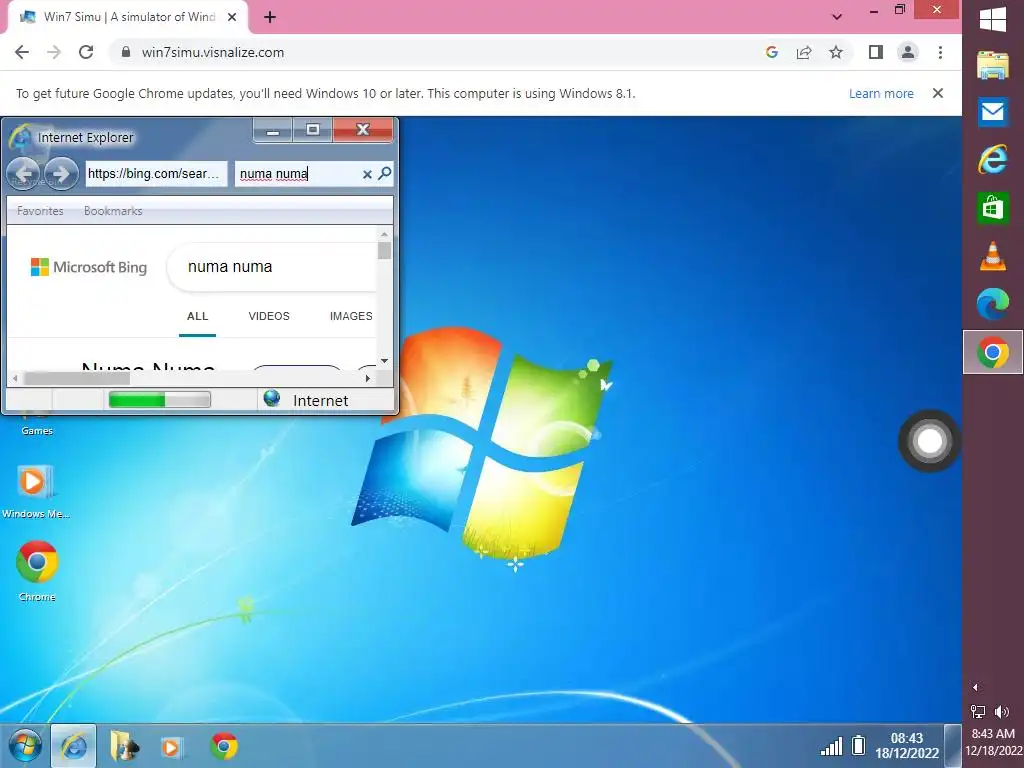
Task: Toggle Chrome's side panel
Action: point(876,52)
